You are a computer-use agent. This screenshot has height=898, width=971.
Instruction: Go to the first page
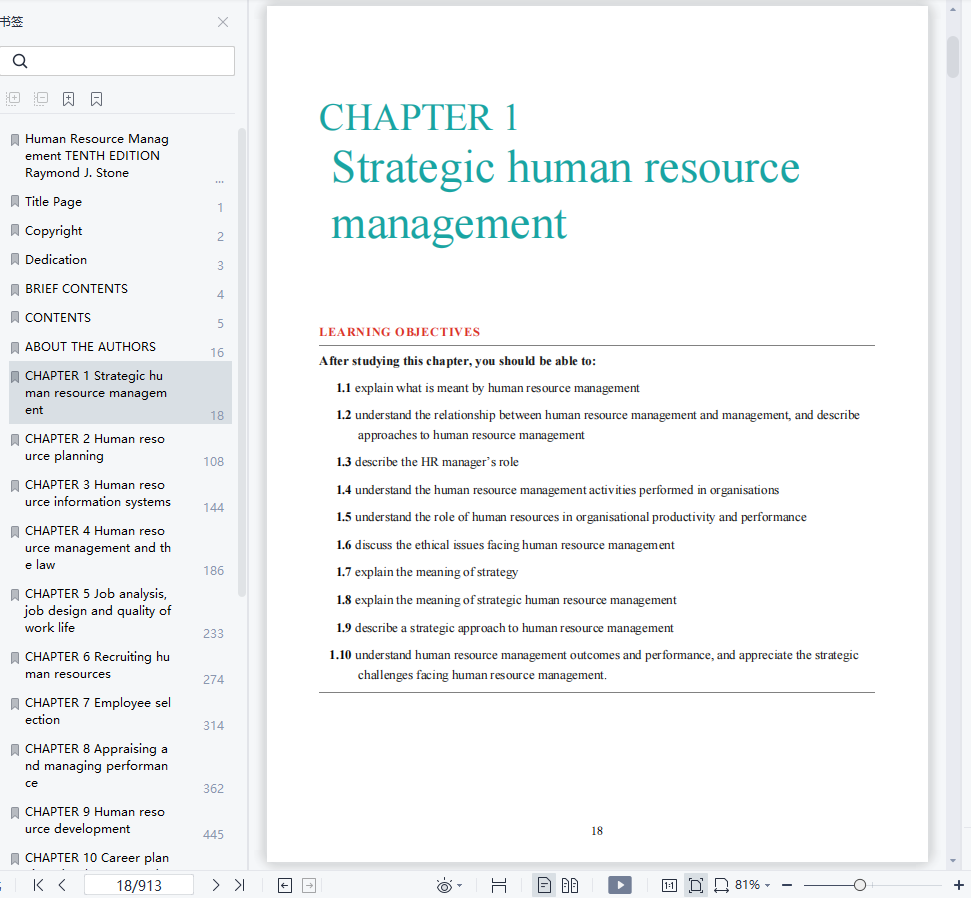pos(38,885)
